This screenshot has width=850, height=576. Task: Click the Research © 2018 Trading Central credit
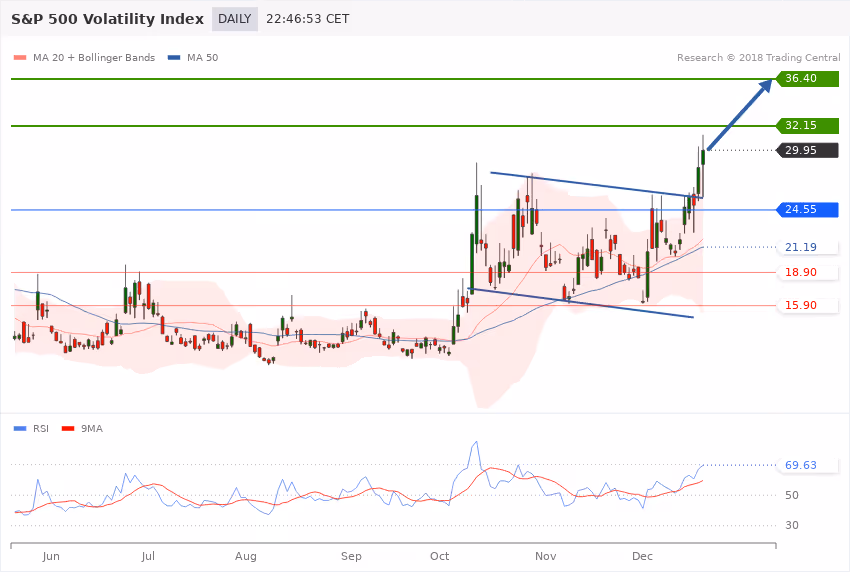point(758,57)
